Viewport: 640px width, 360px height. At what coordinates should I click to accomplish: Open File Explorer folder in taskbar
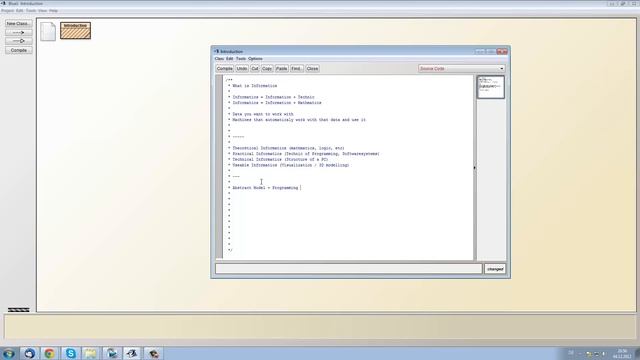pyautogui.click(x=91, y=353)
